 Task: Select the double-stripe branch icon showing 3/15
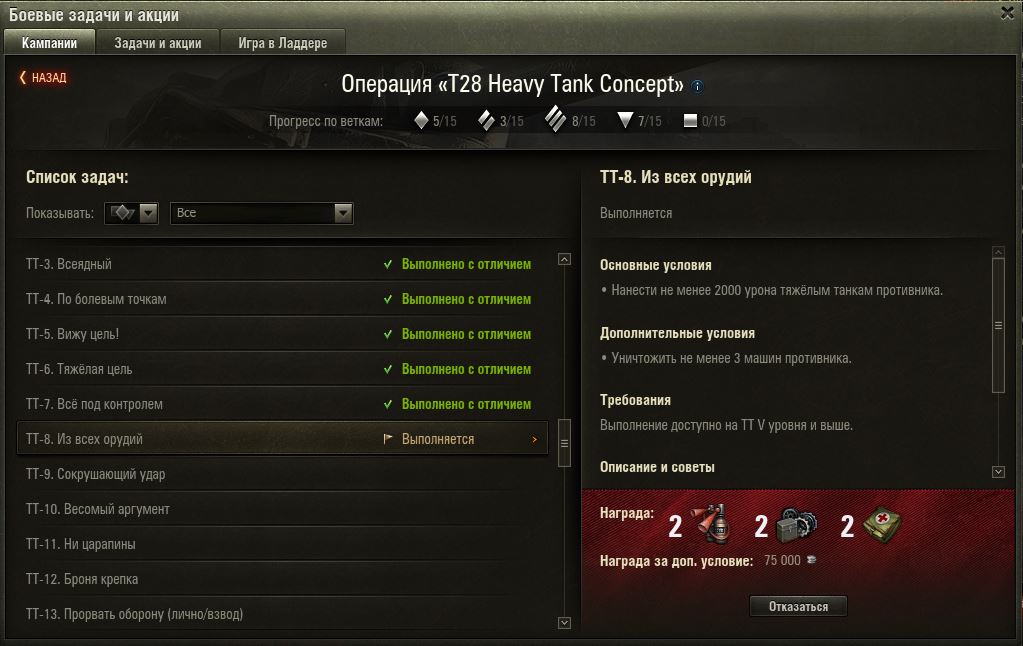click(486, 120)
